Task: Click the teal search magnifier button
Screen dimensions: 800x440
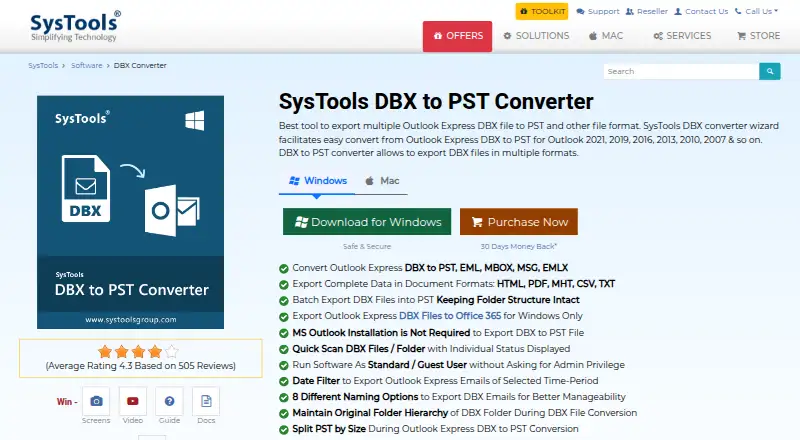Action: tap(770, 71)
